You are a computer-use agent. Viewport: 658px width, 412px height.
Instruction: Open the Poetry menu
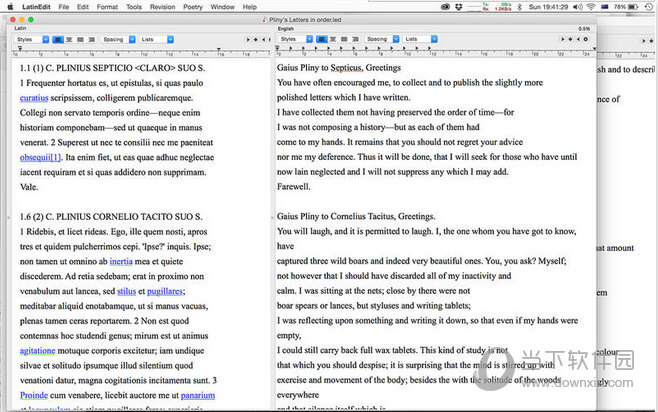(x=193, y=7)
